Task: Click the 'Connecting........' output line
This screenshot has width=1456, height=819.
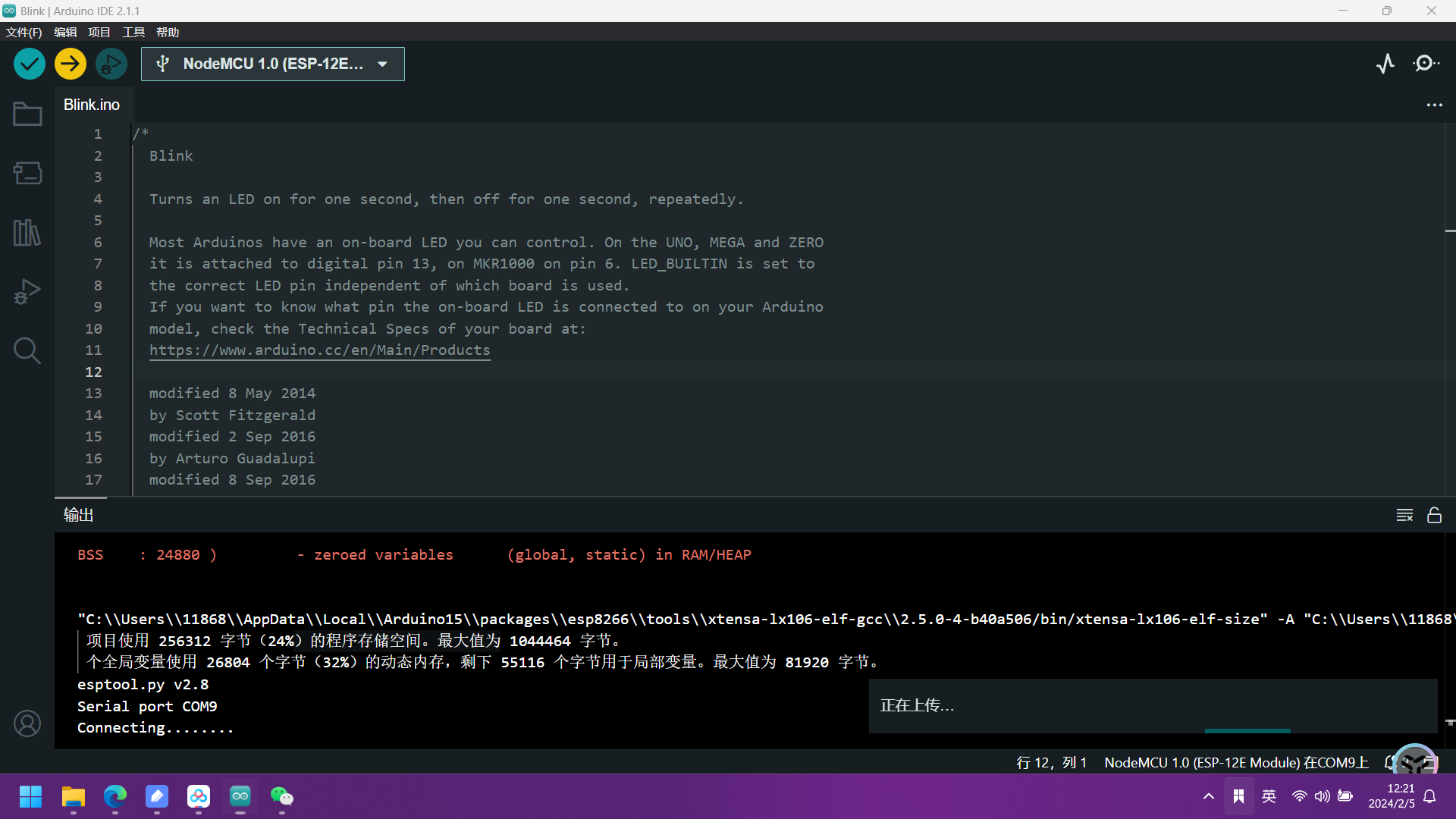Action: click(x=155, y=727)
